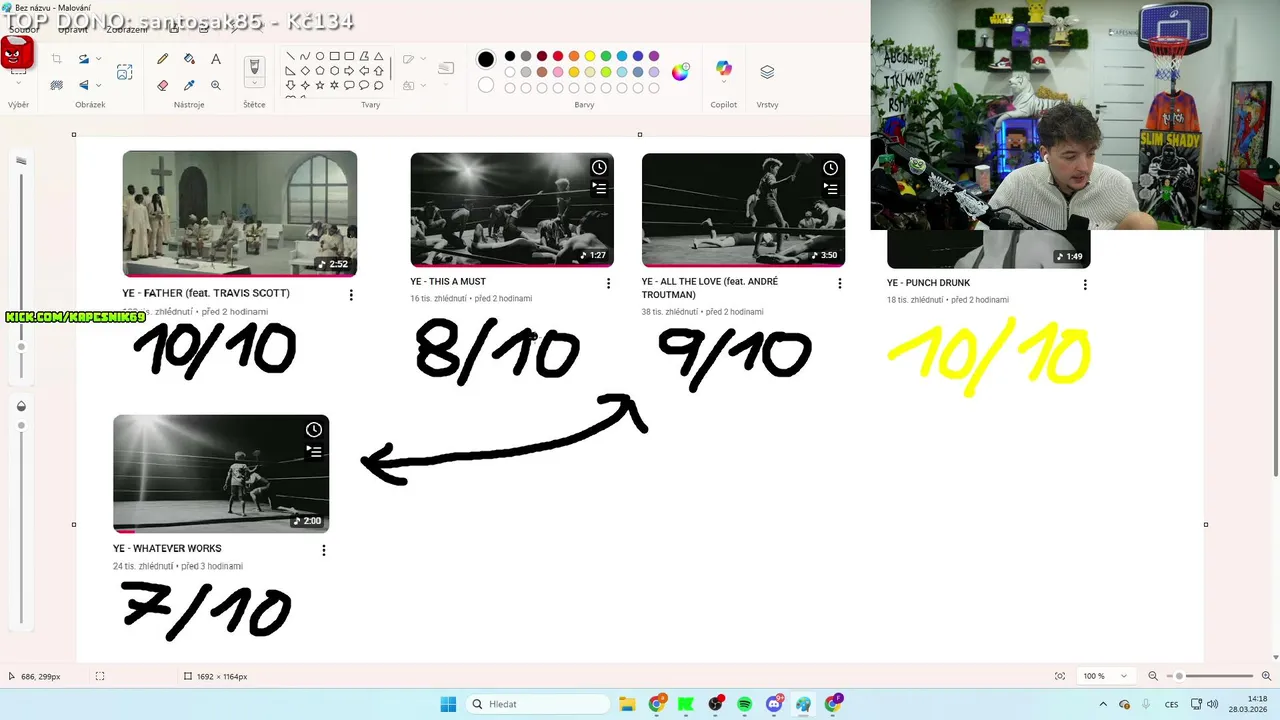Choose the Right triangle shape

(290, 71)
